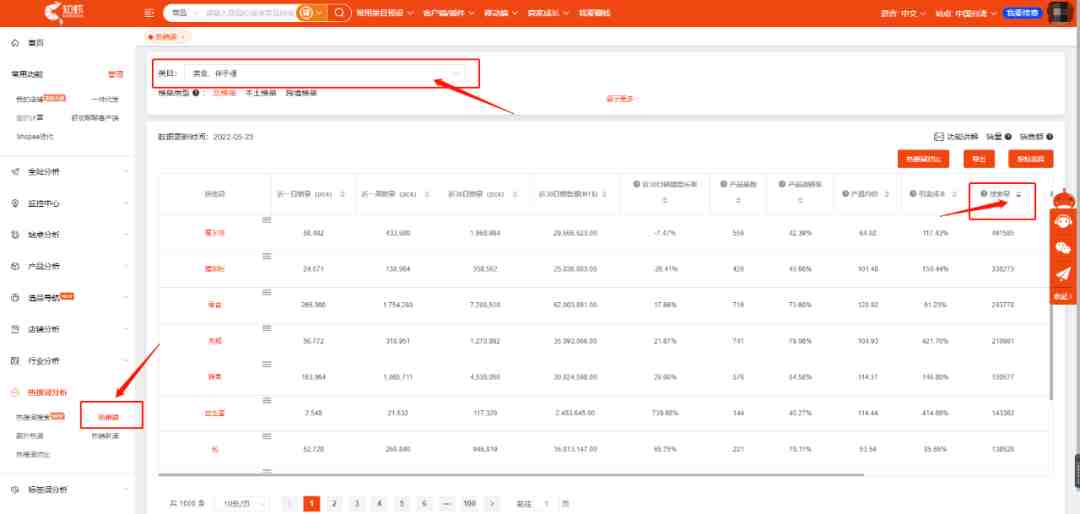
Task: Switch the table metric to 销量
Action: coord(994,136)
